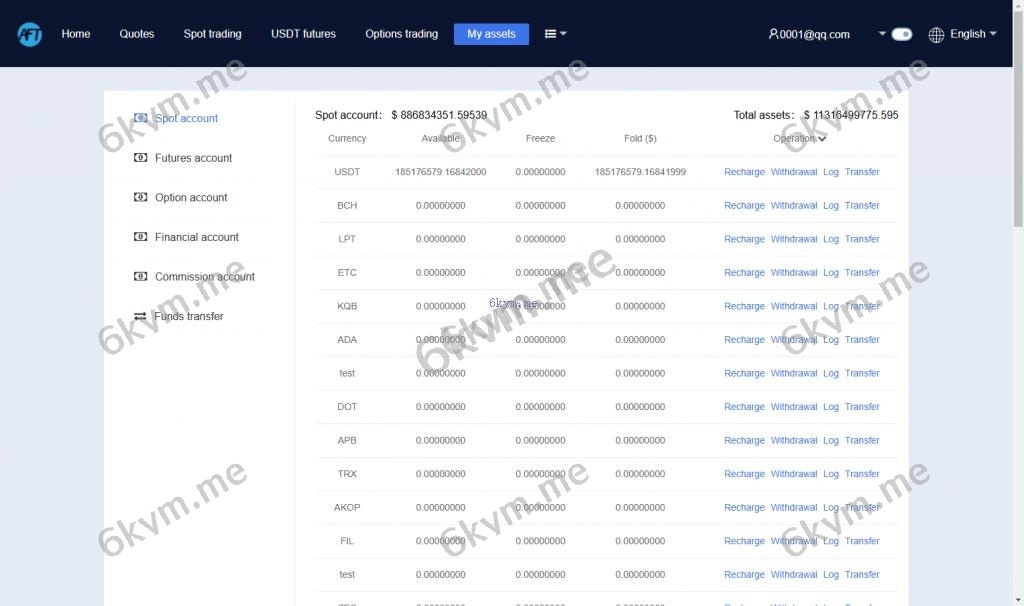
Task: Click the Funds transfer arrows icon
Action: pos(140,317)
